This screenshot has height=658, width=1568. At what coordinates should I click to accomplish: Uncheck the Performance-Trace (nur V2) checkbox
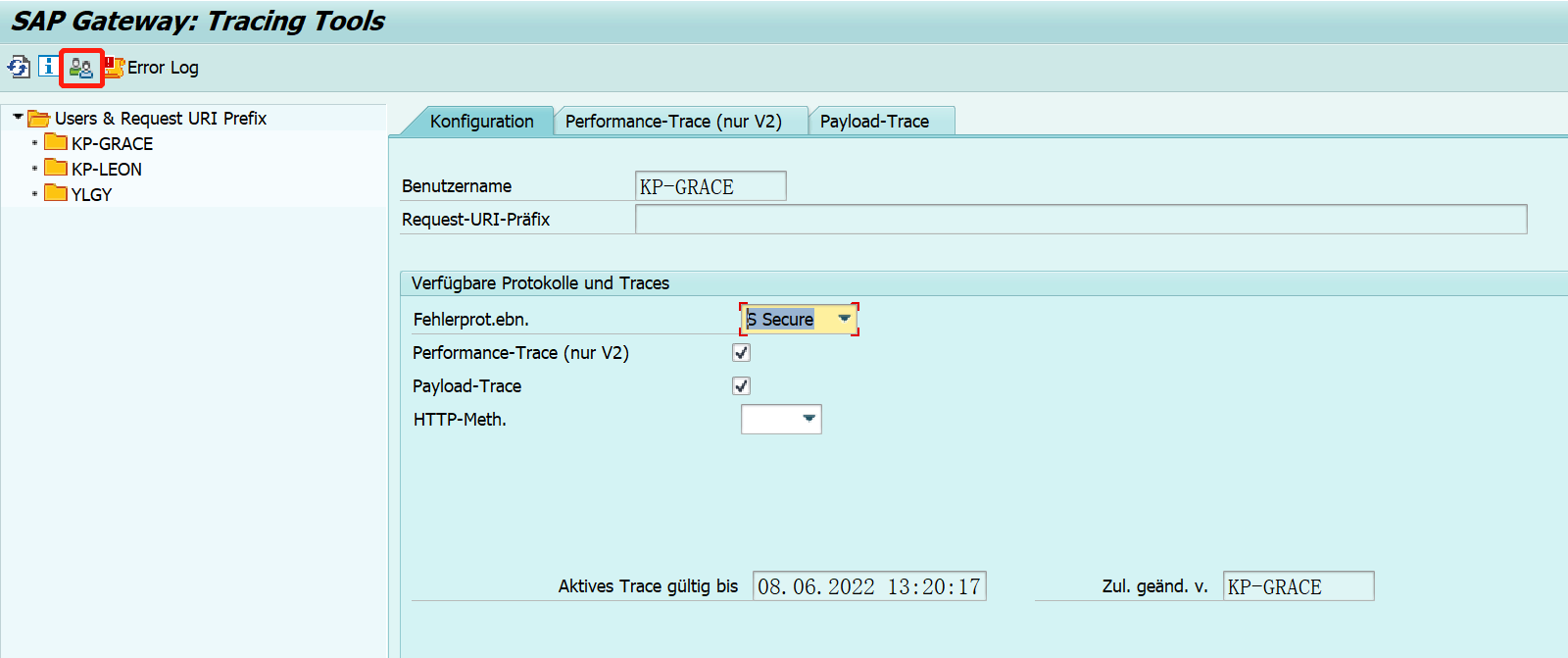coord(741,352)
